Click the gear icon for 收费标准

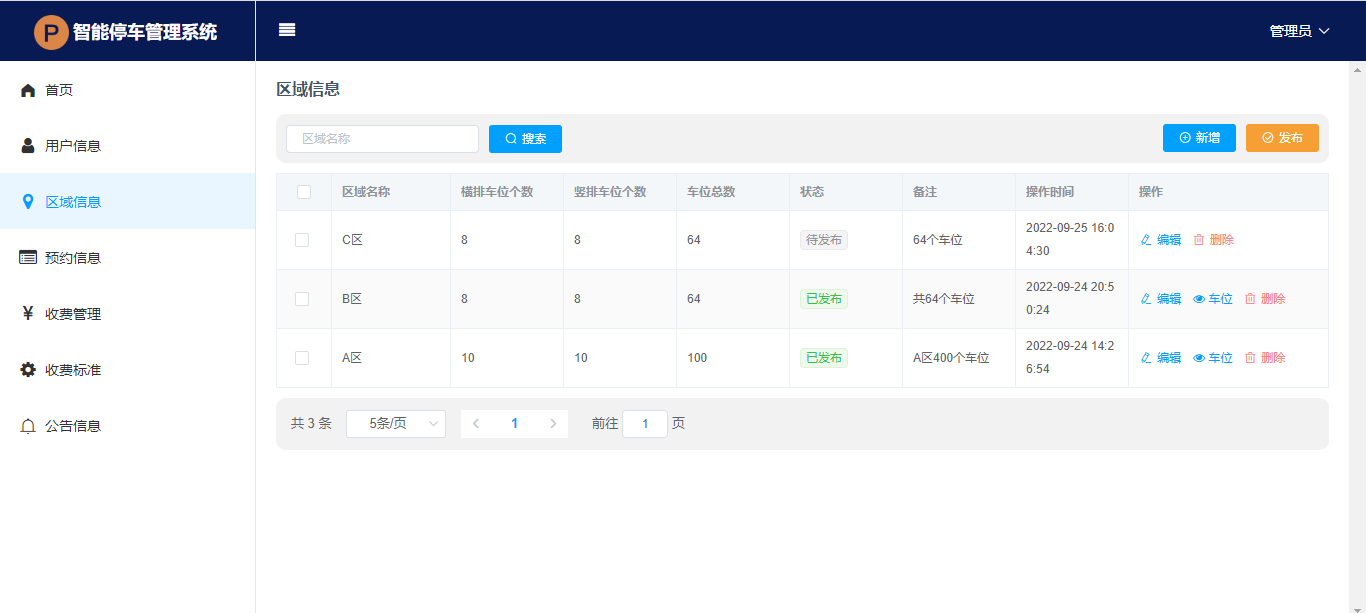pyautogui.click(x=28, y=370)
